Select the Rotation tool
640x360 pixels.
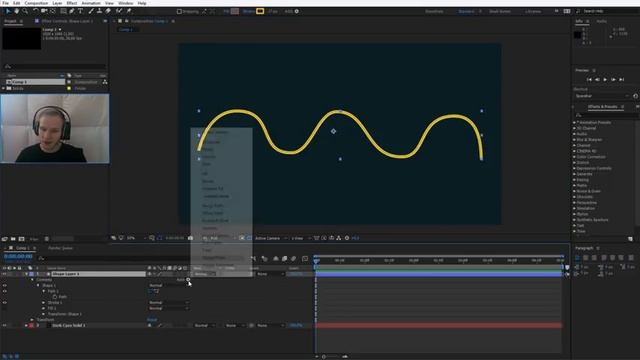(x=36, y=11)
